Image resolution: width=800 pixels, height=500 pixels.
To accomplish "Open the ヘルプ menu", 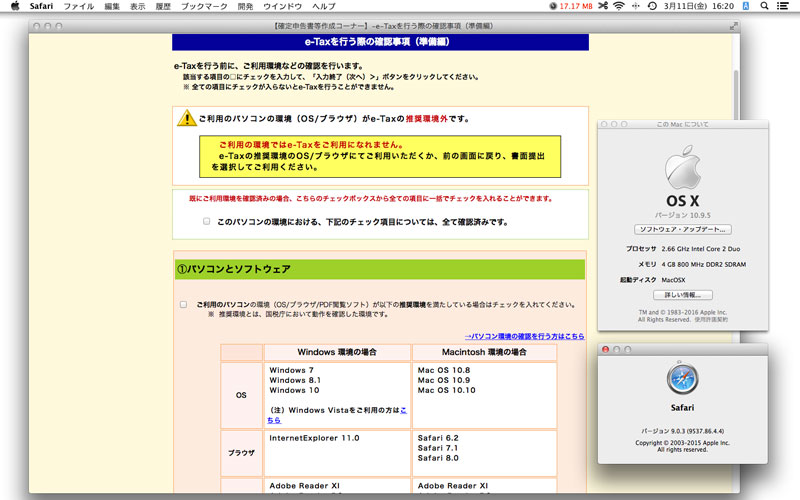I will (323, 6).
